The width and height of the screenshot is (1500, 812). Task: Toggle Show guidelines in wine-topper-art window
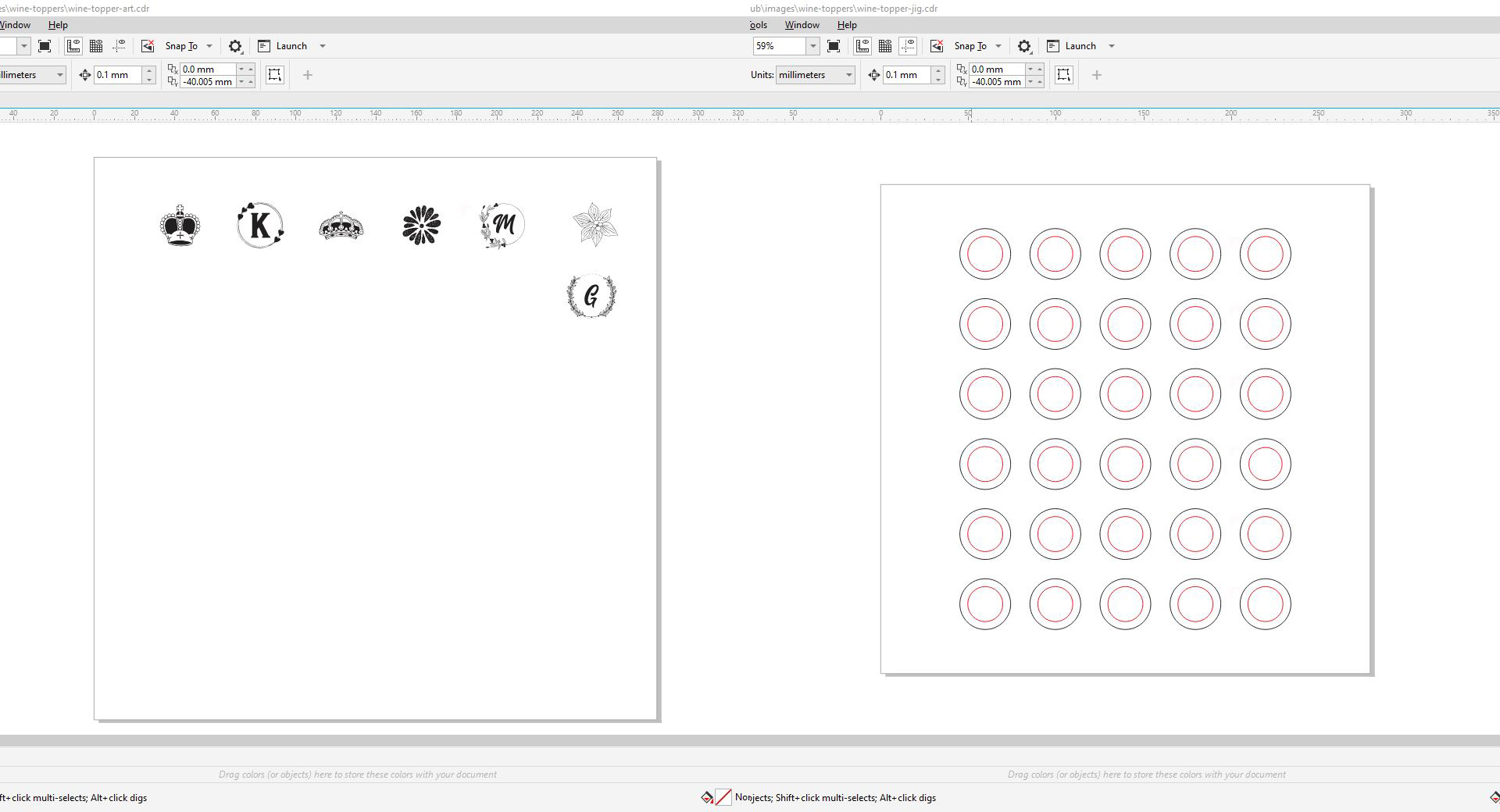(x=120, y=46)
